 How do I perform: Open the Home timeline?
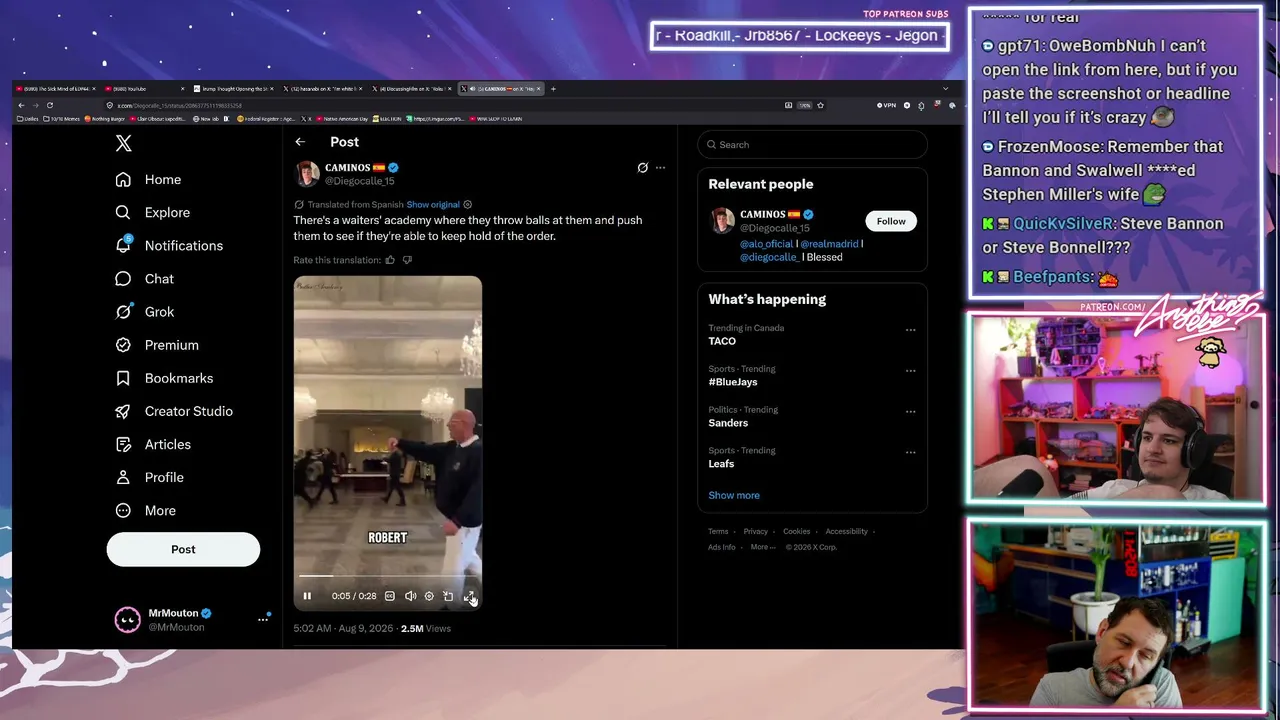[148, 180]
